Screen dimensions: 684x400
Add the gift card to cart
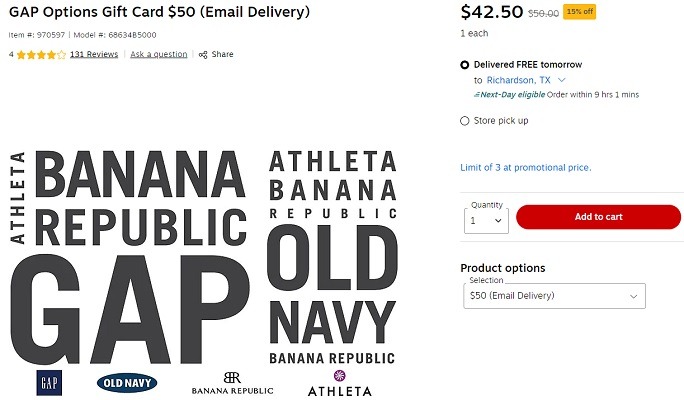click(598, 217)
